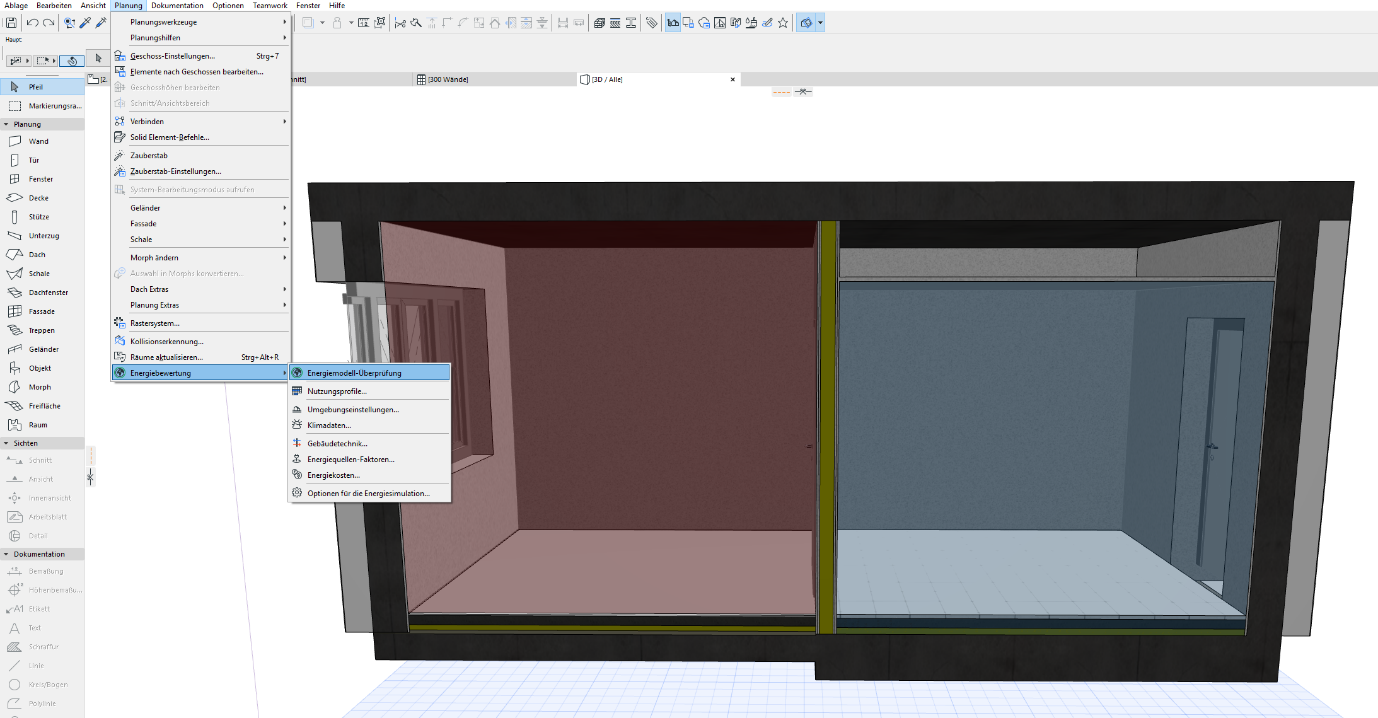Viewport: 1378px width, 718px height.
Task: Open Energiemodell-Überprüfung from submenu
Action: tap(354, 373)
